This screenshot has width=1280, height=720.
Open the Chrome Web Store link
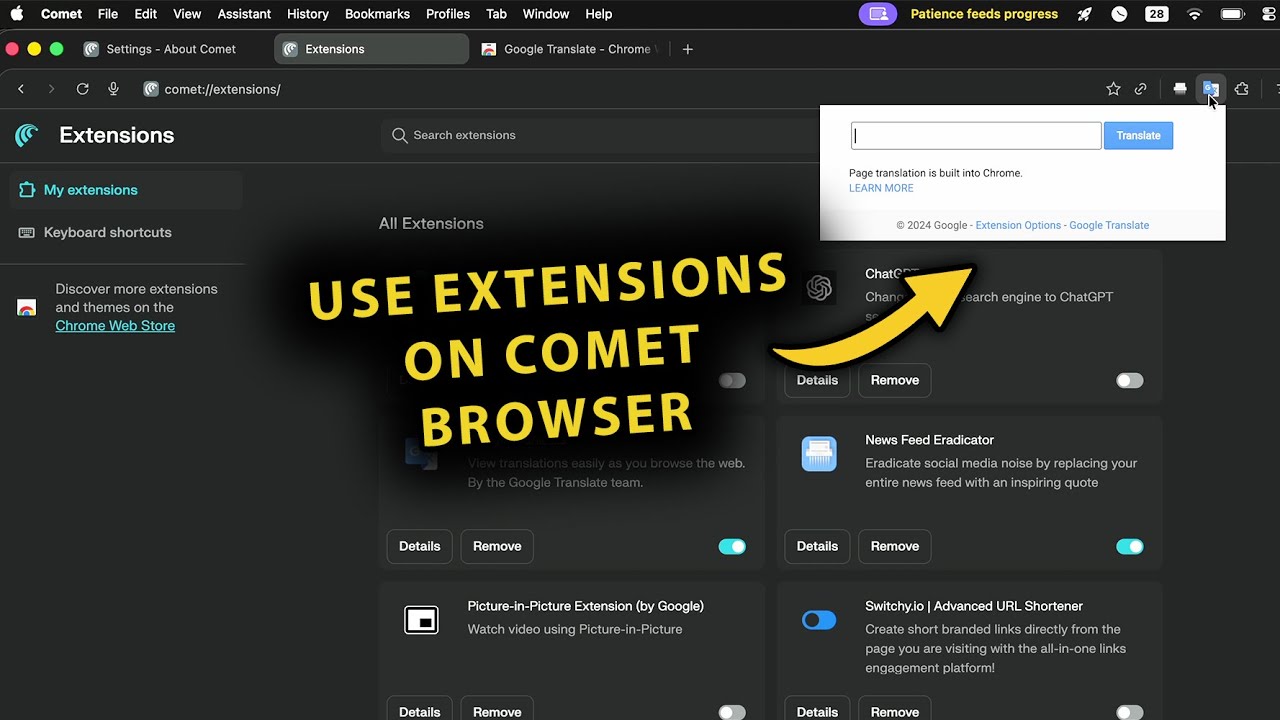click(x=115, y=326)
